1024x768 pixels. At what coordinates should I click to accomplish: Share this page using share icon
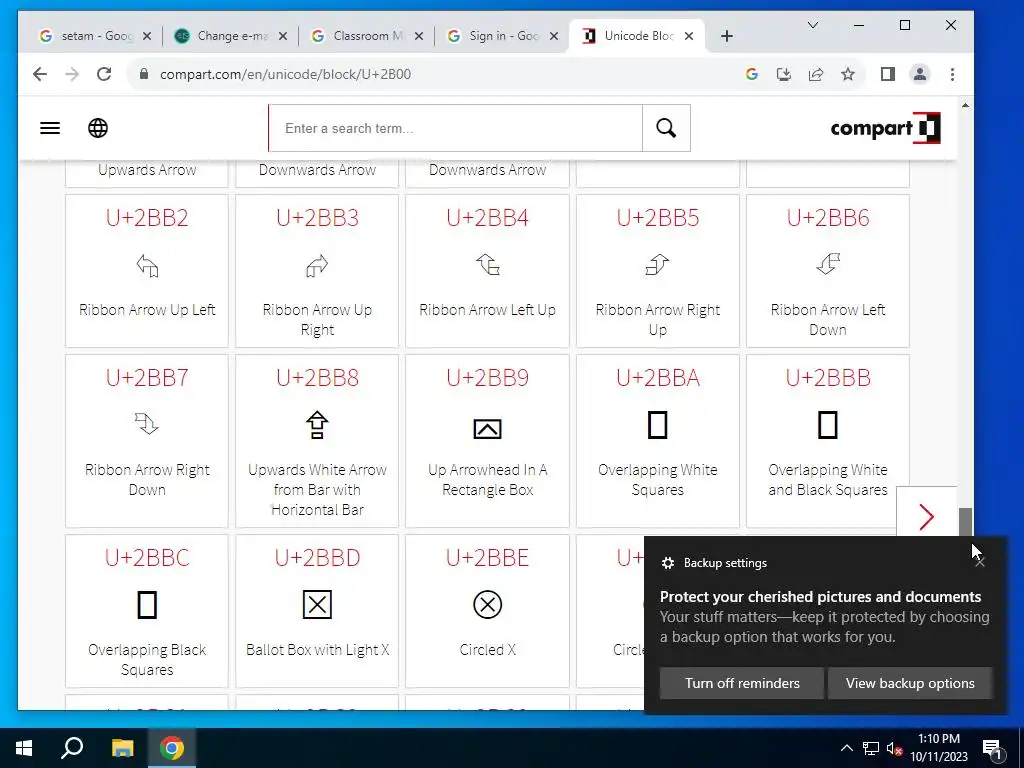click(816, 74)
